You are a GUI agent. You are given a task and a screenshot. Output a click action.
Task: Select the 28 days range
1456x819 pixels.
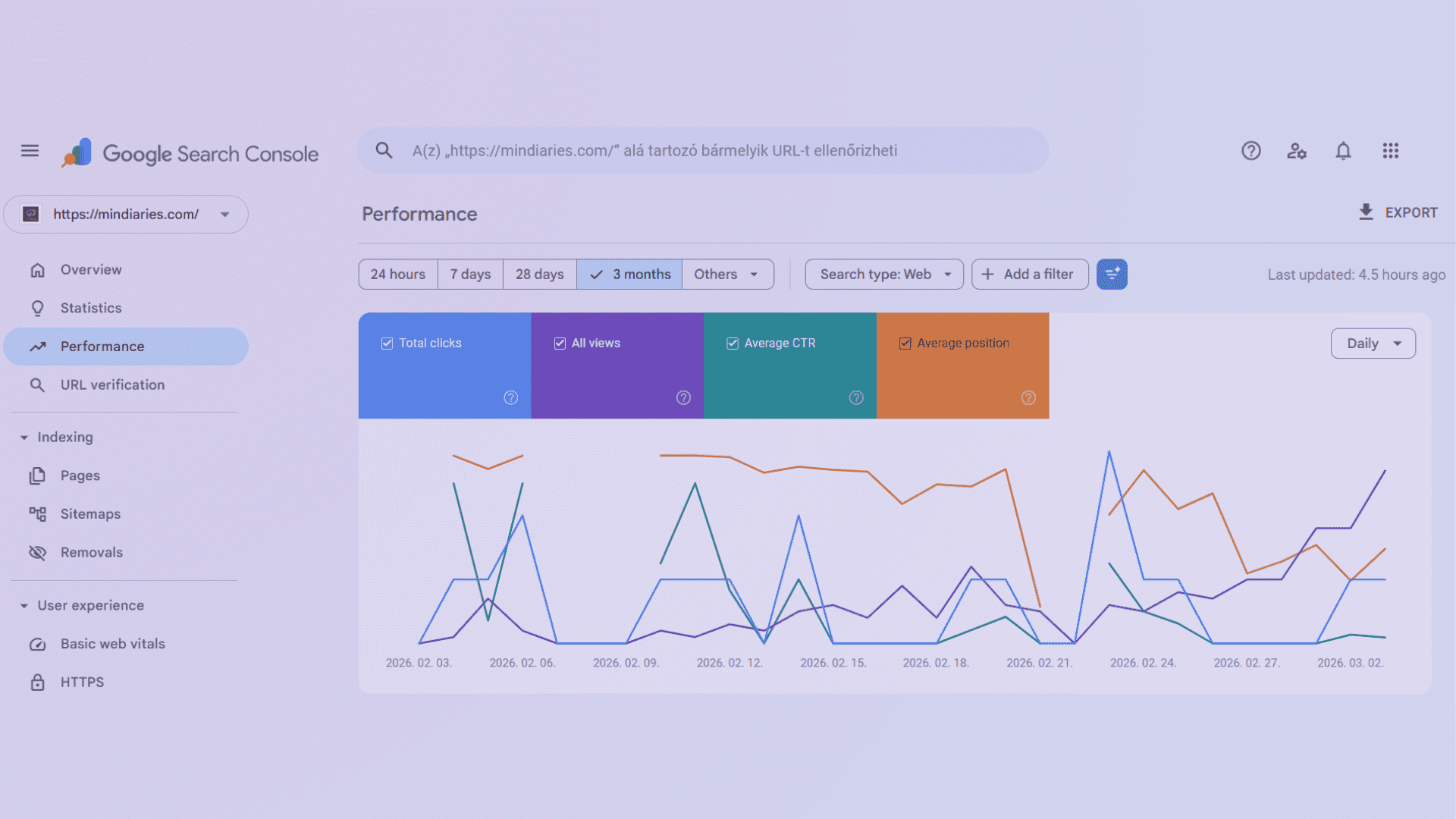(539, 275)
